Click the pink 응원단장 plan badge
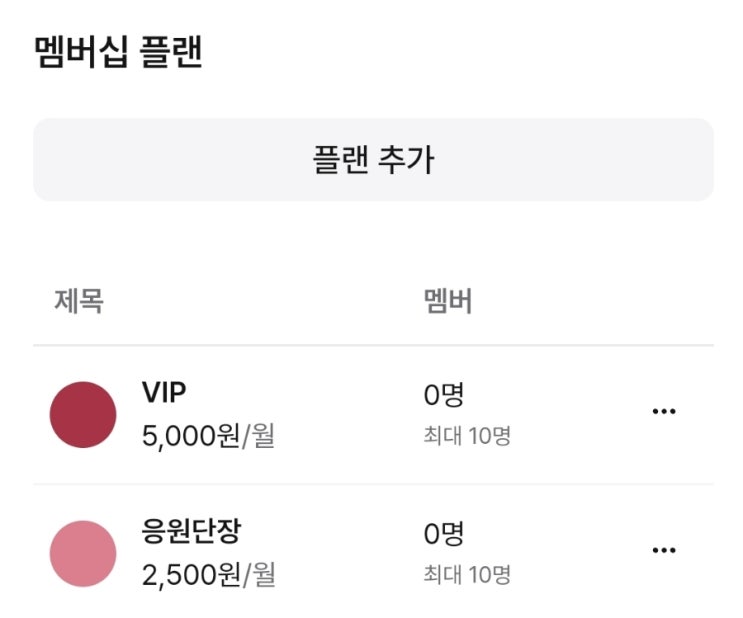The height and width of the screenshot is (618, 743). [83, 553]
